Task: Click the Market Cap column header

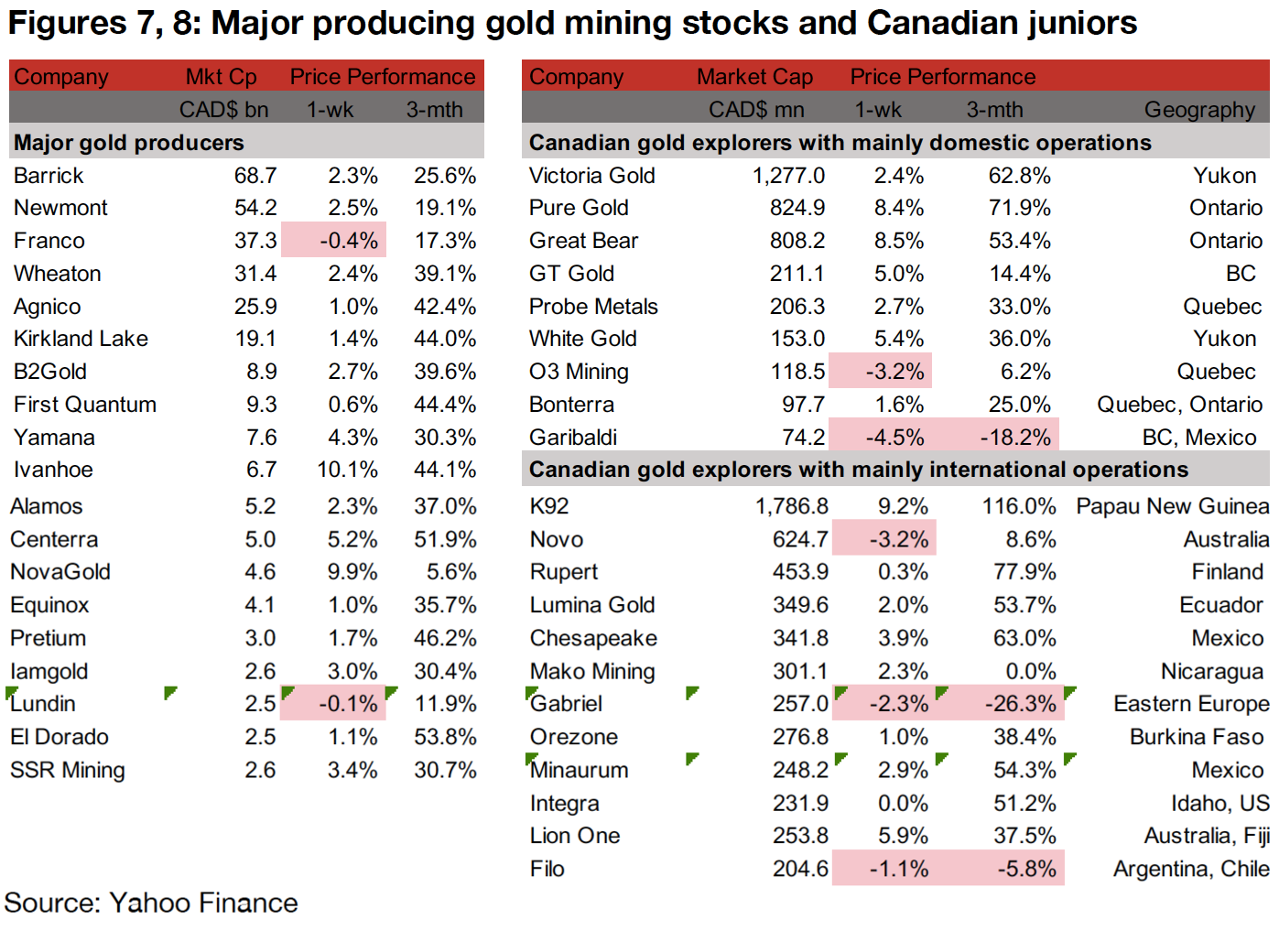Action: pyautogui.click(x=754, y=77)
